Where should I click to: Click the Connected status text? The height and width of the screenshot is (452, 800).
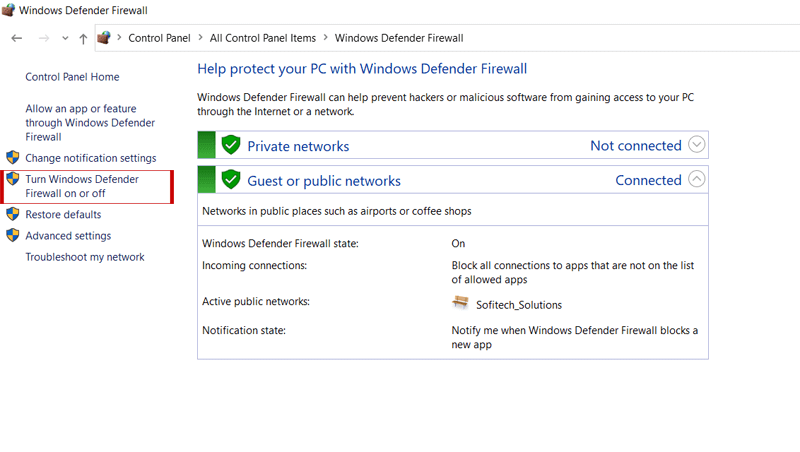coord(648,181)
